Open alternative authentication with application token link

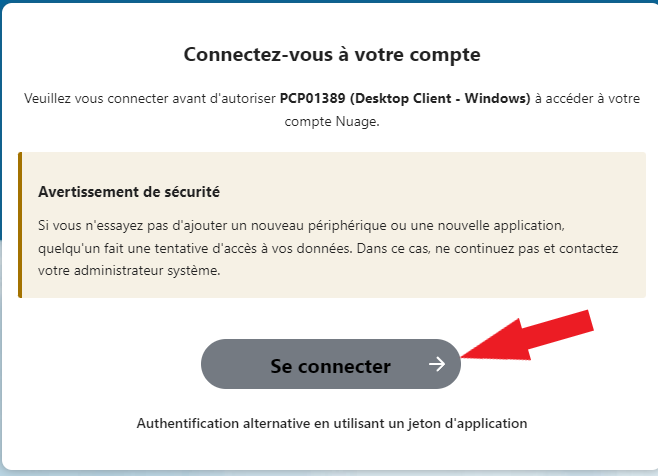[x=331, y=423]
